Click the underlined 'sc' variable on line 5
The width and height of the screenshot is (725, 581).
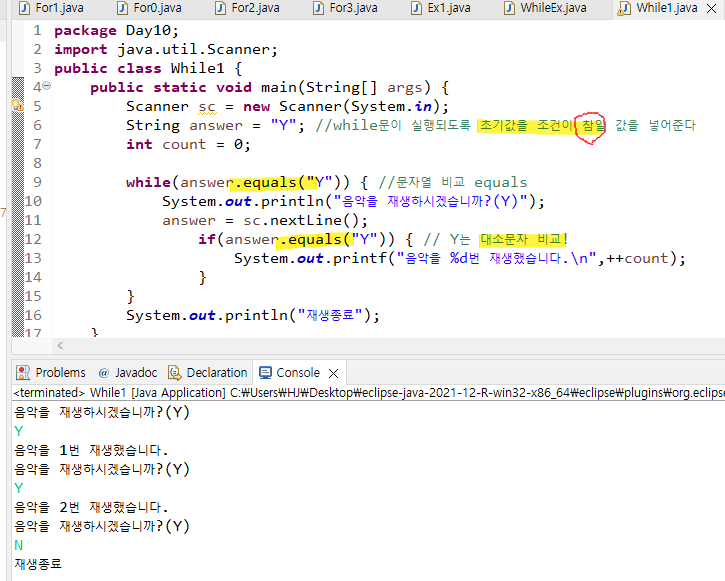pyautogui.click(x=207, y=107)
